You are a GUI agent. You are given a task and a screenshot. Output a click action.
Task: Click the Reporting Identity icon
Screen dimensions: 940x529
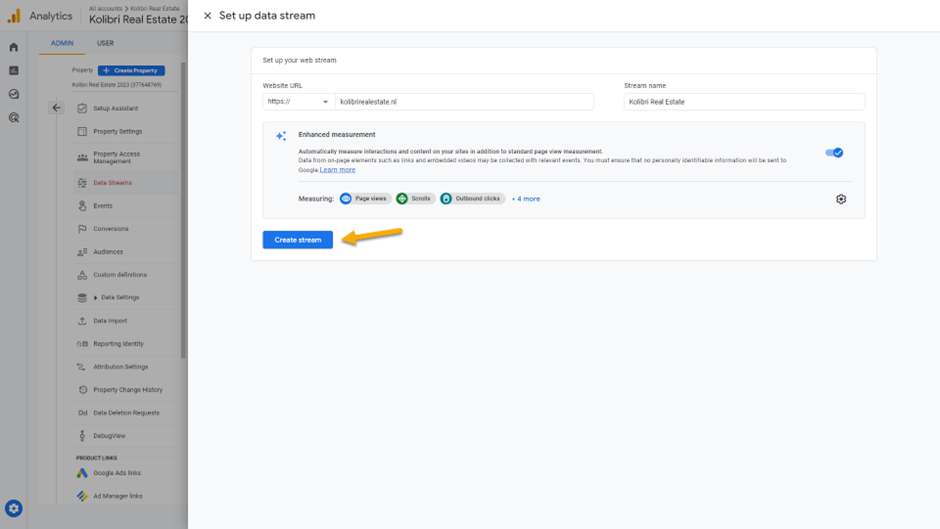82,344
